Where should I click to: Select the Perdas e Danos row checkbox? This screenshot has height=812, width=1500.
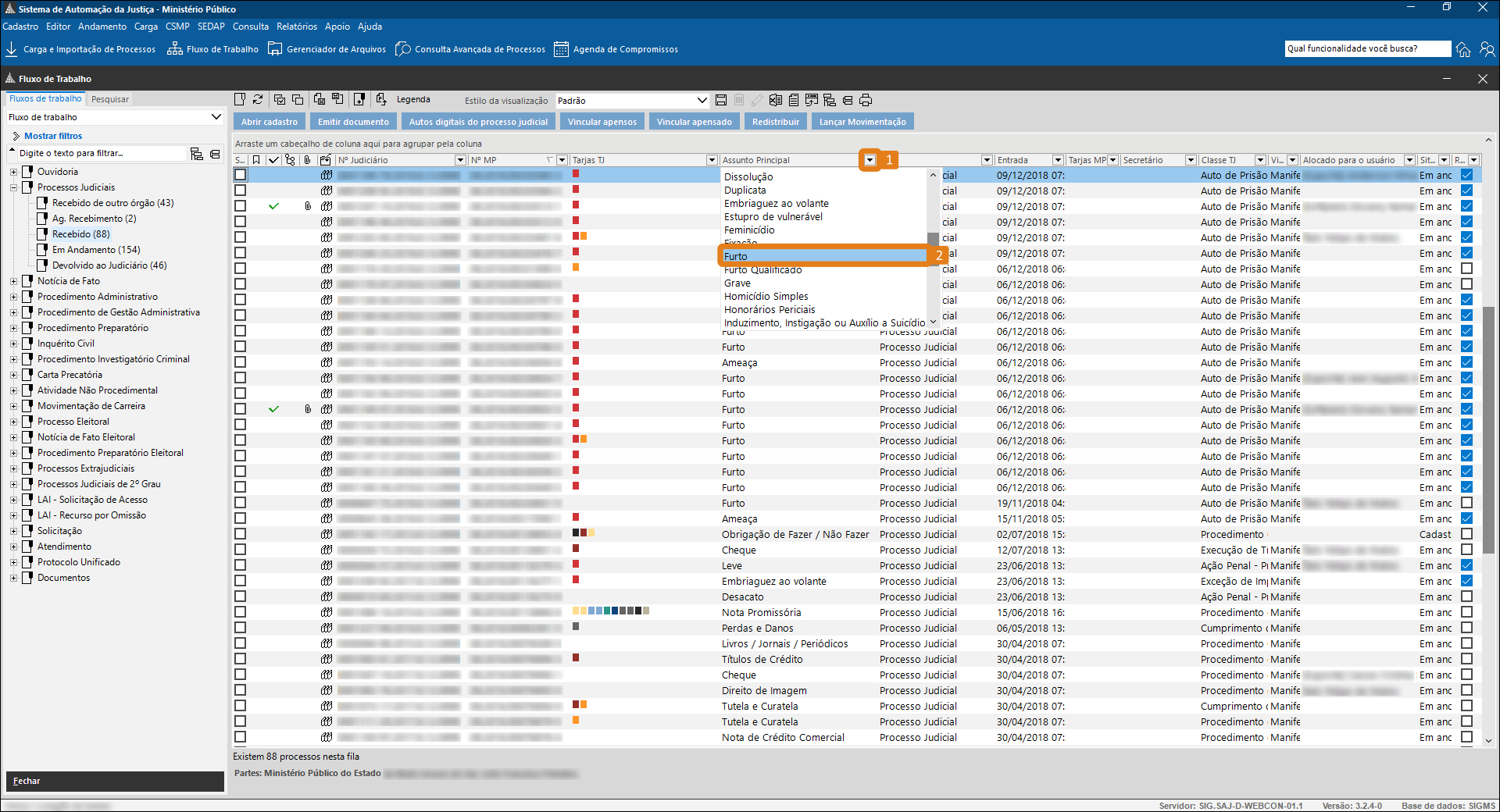click(x=240, y=628)
